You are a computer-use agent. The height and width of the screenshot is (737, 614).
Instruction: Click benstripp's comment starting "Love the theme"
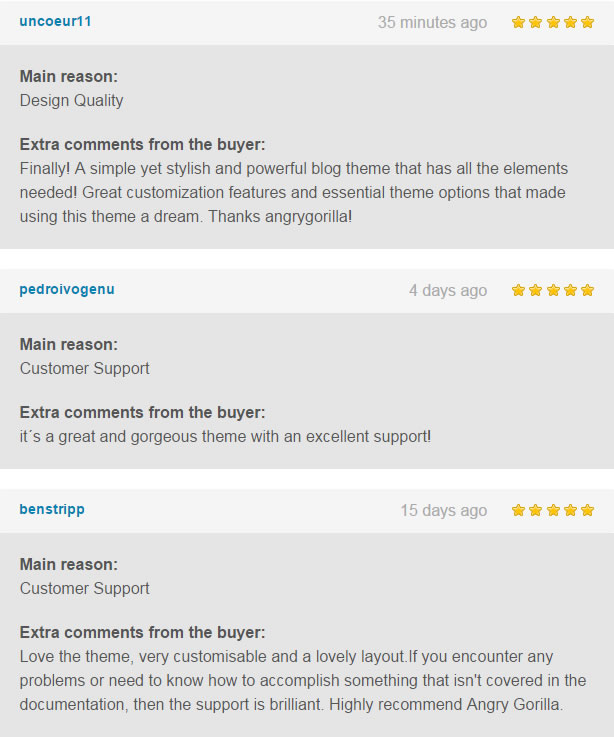click(x=302, y=680)
